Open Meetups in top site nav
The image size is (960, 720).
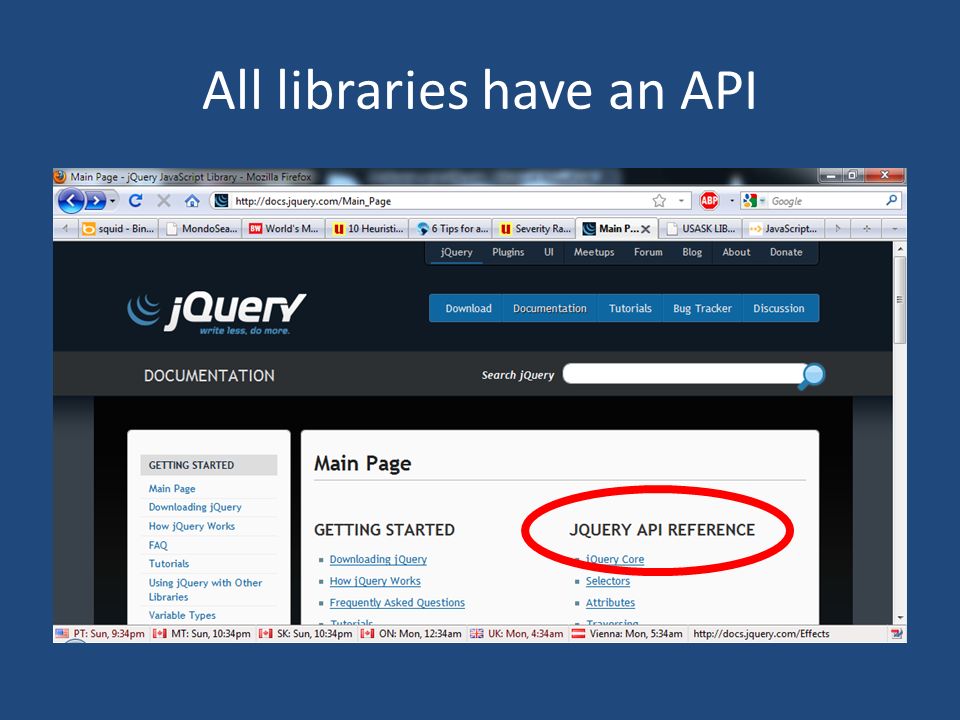(x=594, y=252)
